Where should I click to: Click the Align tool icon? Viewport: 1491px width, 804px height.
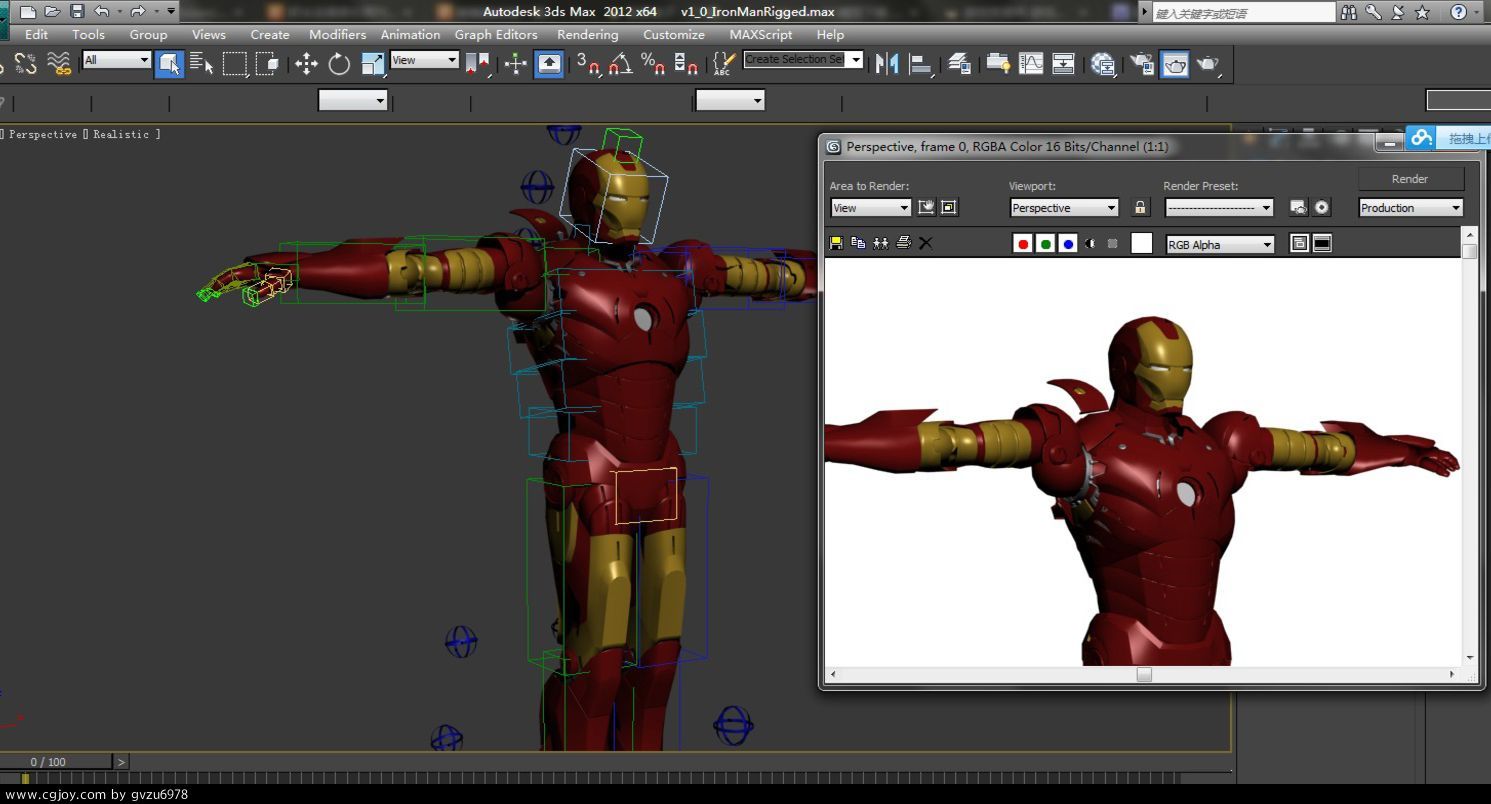point(921,63)
